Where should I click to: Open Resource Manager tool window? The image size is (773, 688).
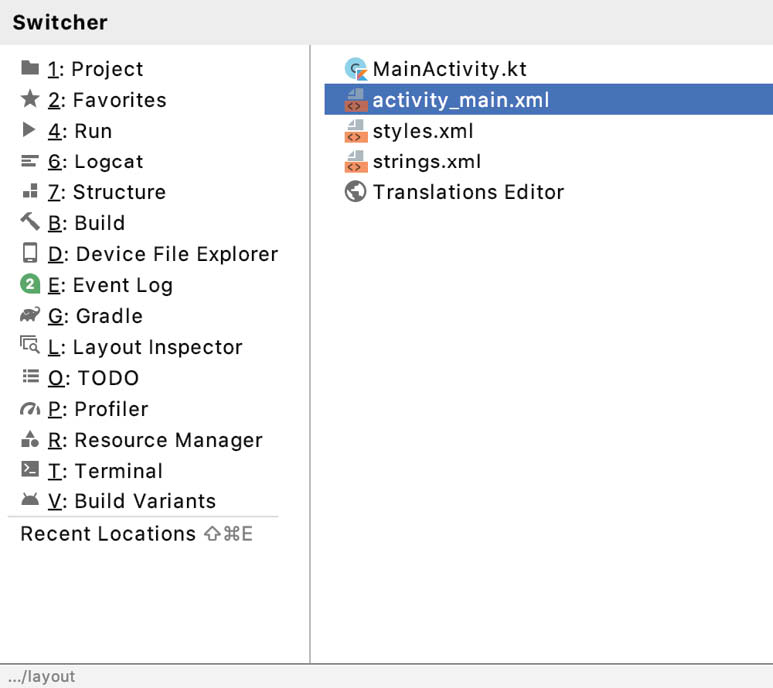(142, 440)
